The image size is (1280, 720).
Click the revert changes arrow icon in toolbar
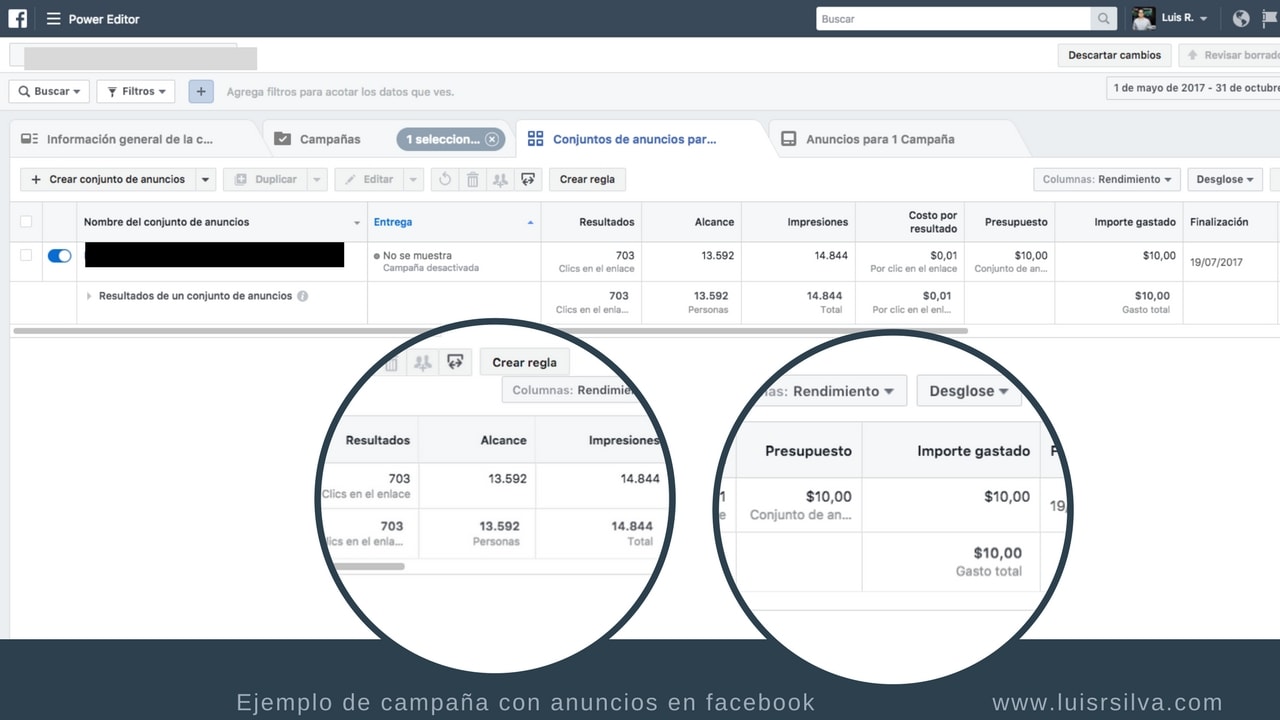[445, 179]
